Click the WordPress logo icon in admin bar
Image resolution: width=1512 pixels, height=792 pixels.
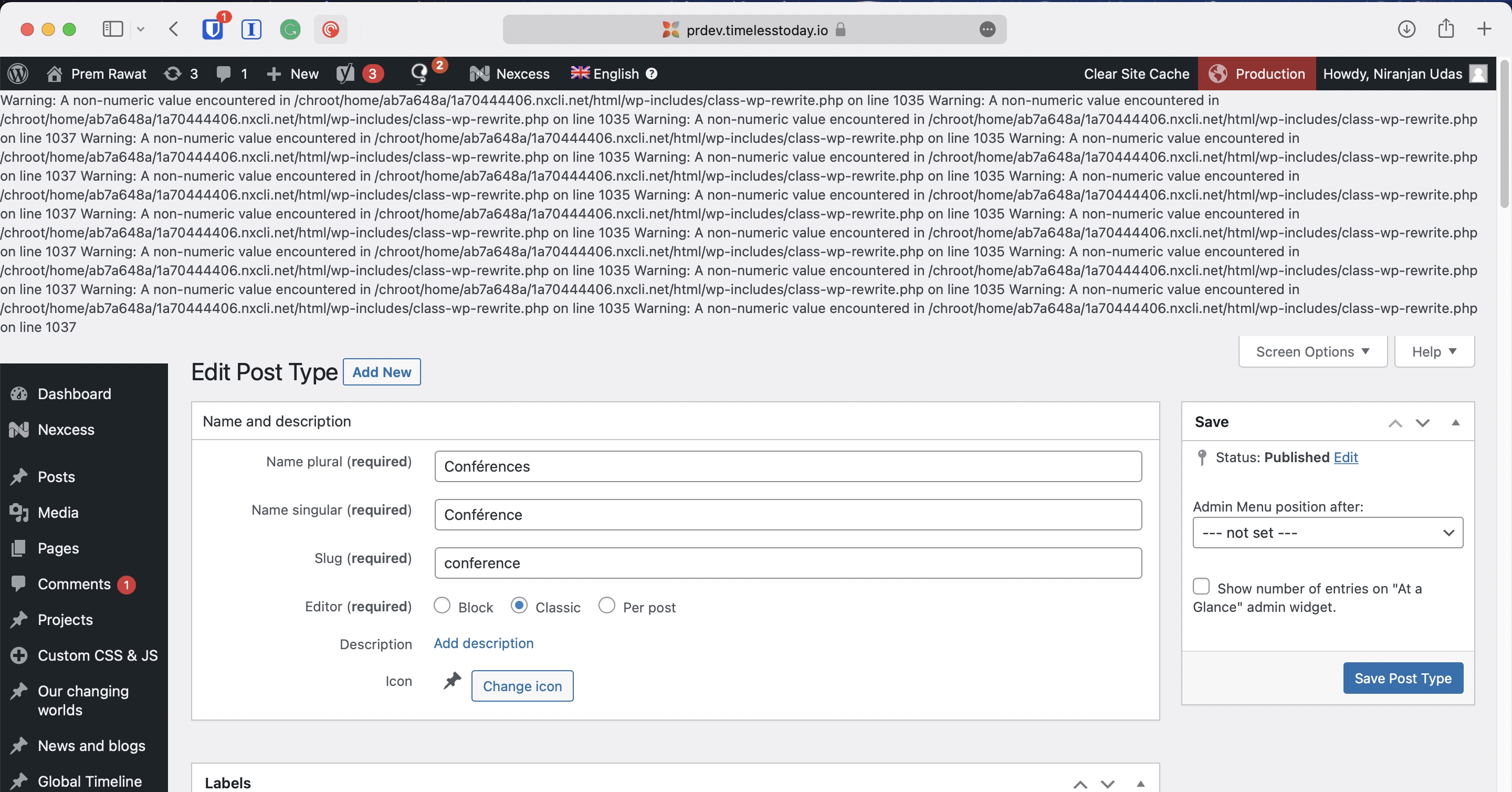[18, 74]
